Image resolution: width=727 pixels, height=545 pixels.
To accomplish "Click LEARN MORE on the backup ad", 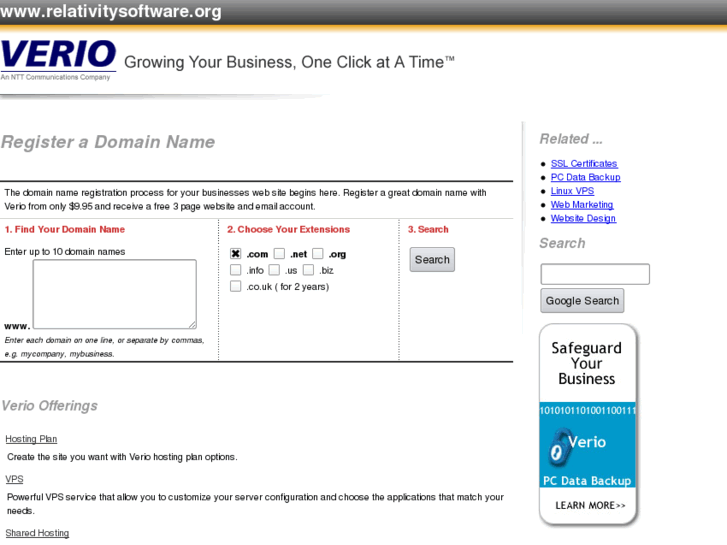I will pos(590,505).
